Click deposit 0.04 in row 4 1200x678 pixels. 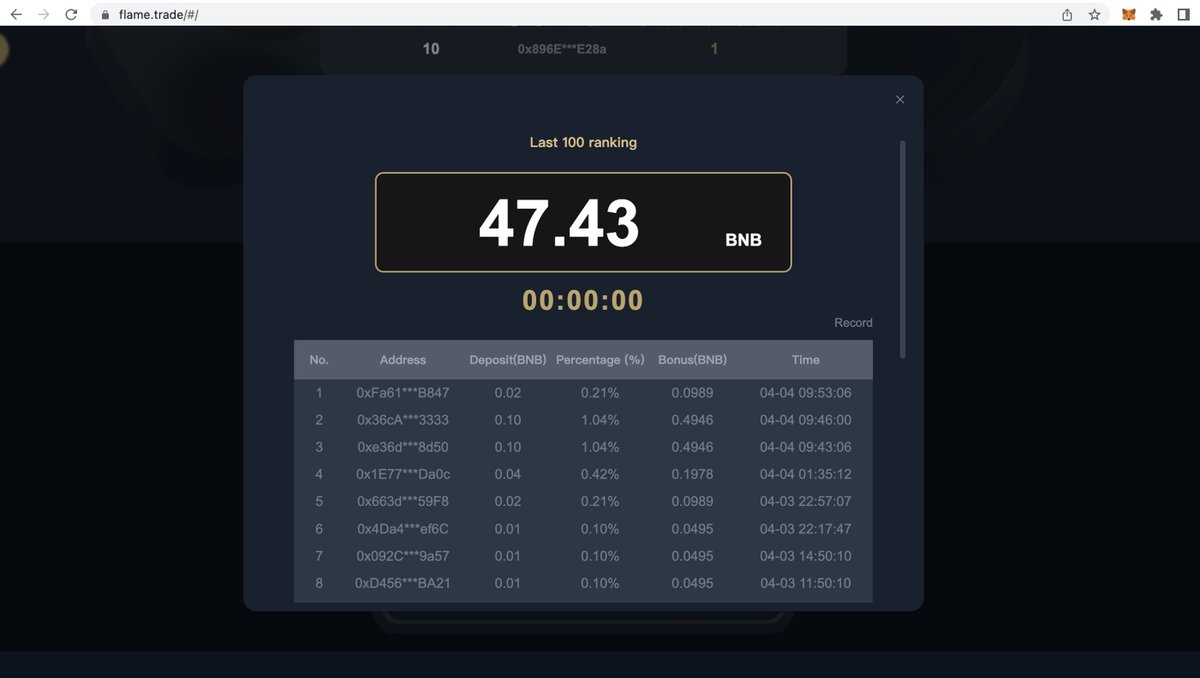click(508, 474)
